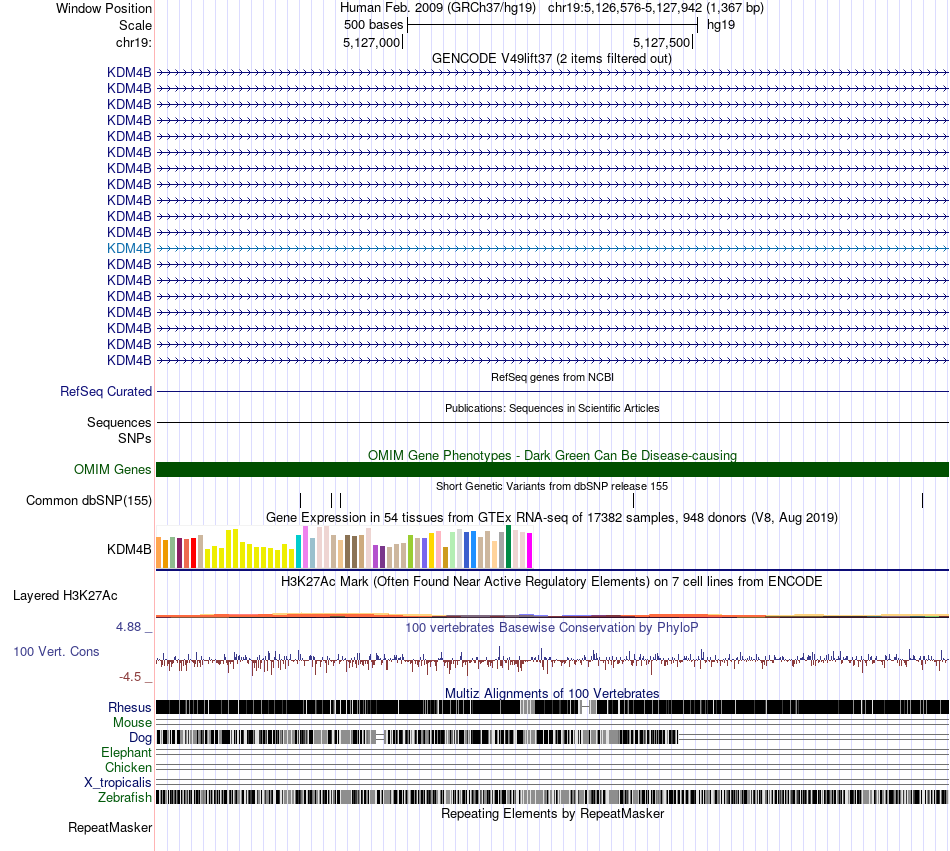
Task: Open Repeating Elements by RepeatMasker title
Action: pos(552,813)
